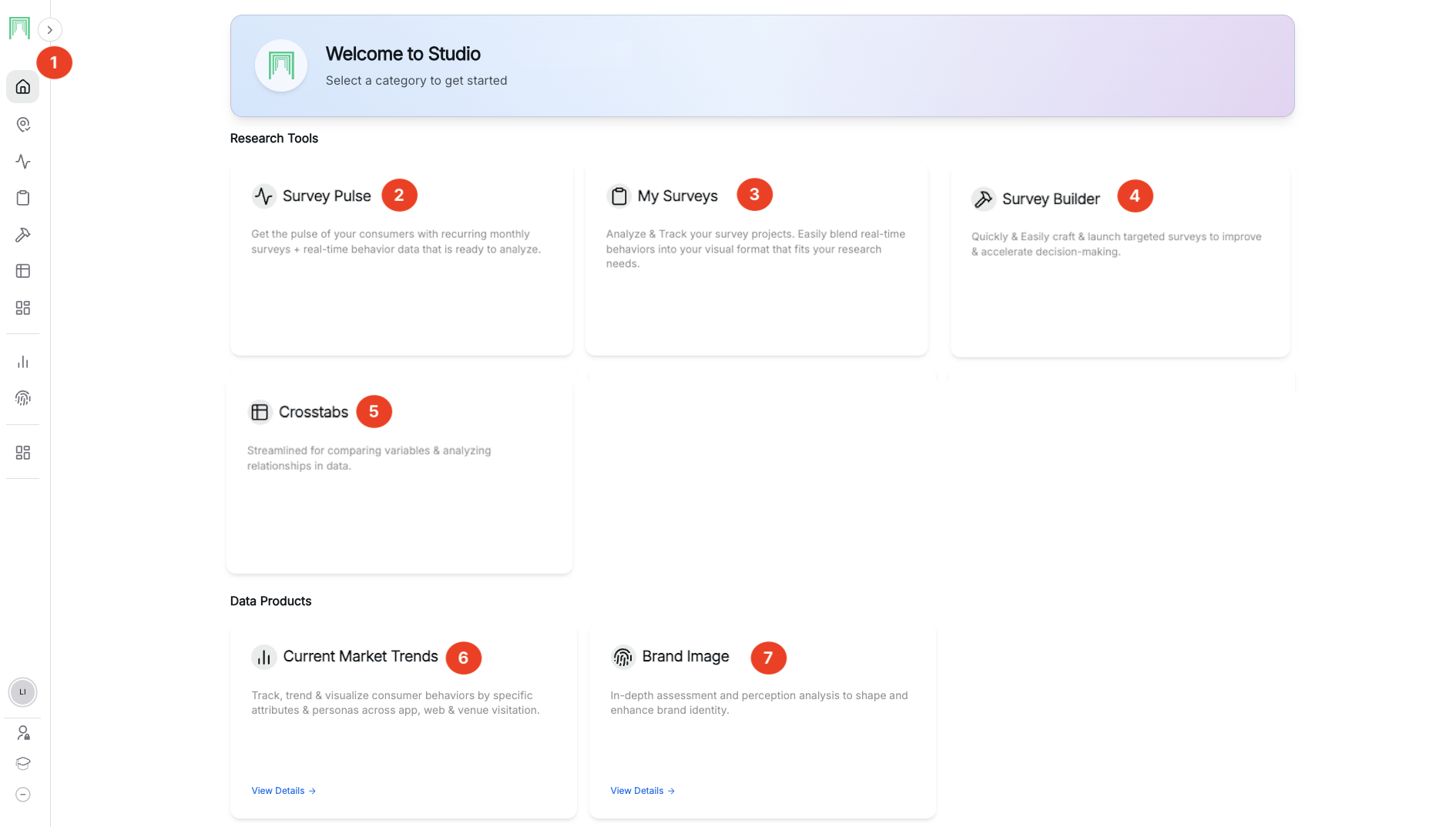The width and height of the screenshot is (1456, 827).
Task: Click the sidebar bar chart Market Trends icon
Action: pos(23,362)
